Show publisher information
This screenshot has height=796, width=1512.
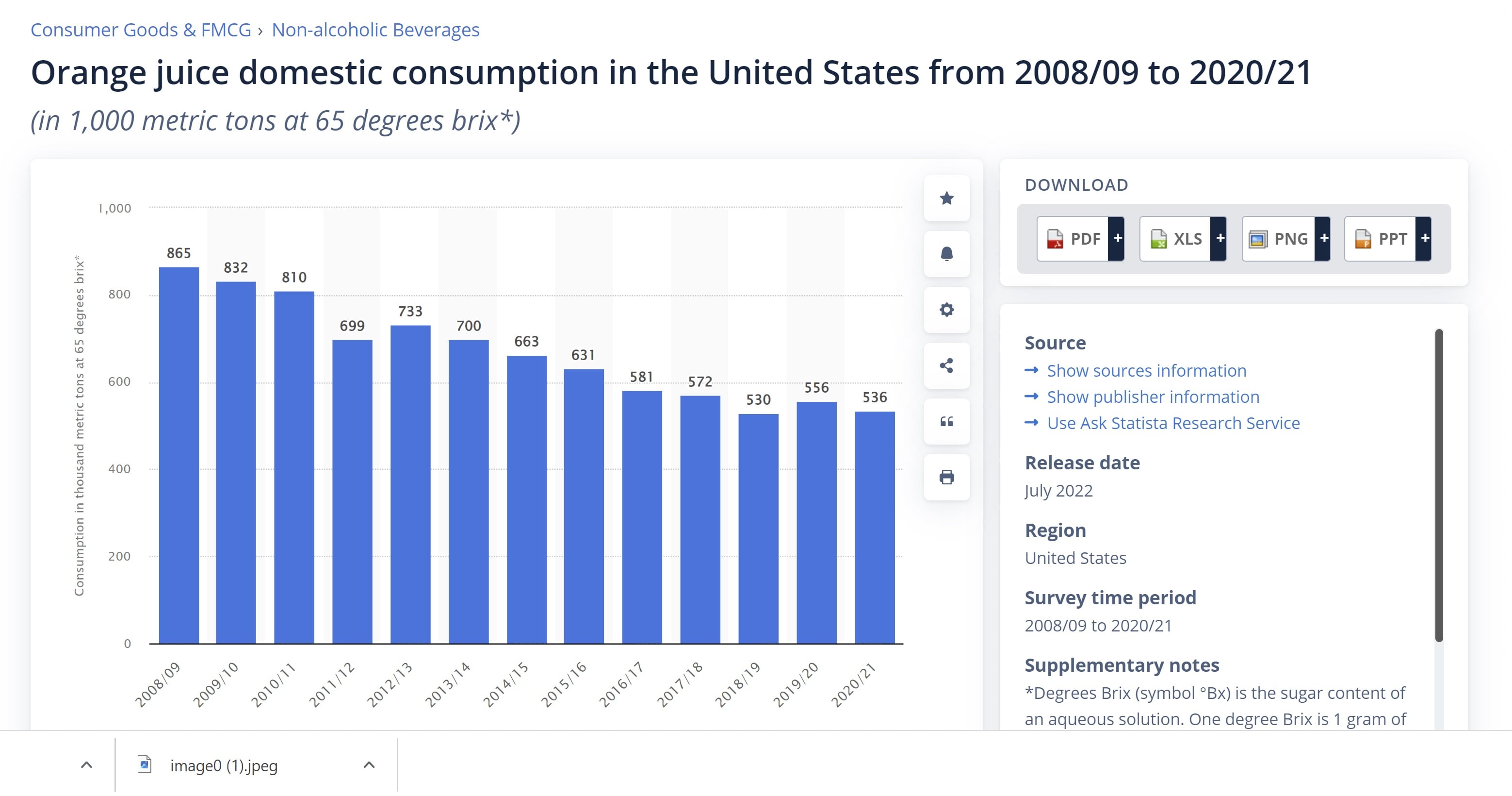1153,397
